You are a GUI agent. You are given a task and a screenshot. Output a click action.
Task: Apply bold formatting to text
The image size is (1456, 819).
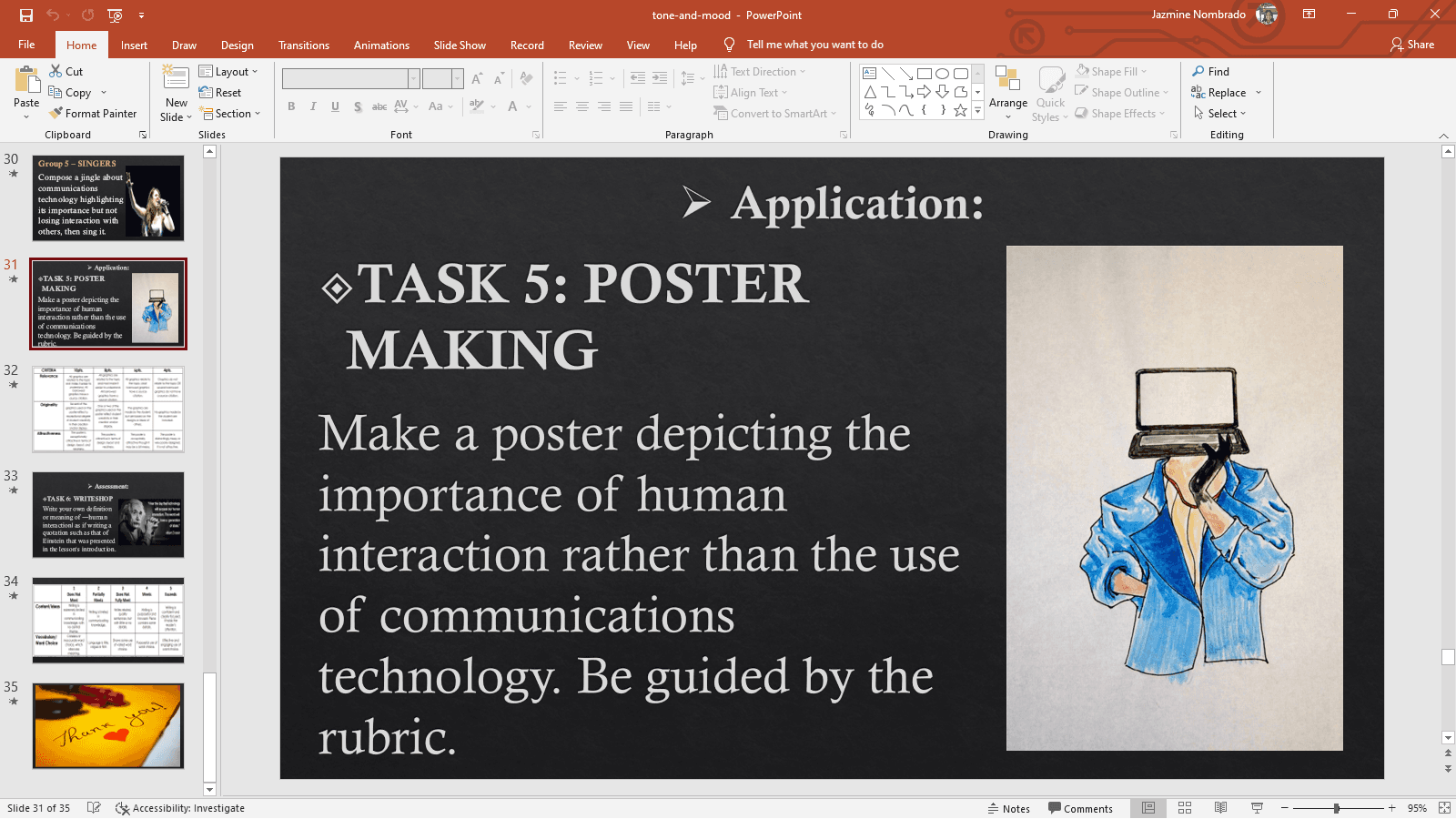click(x=291, y=106)
